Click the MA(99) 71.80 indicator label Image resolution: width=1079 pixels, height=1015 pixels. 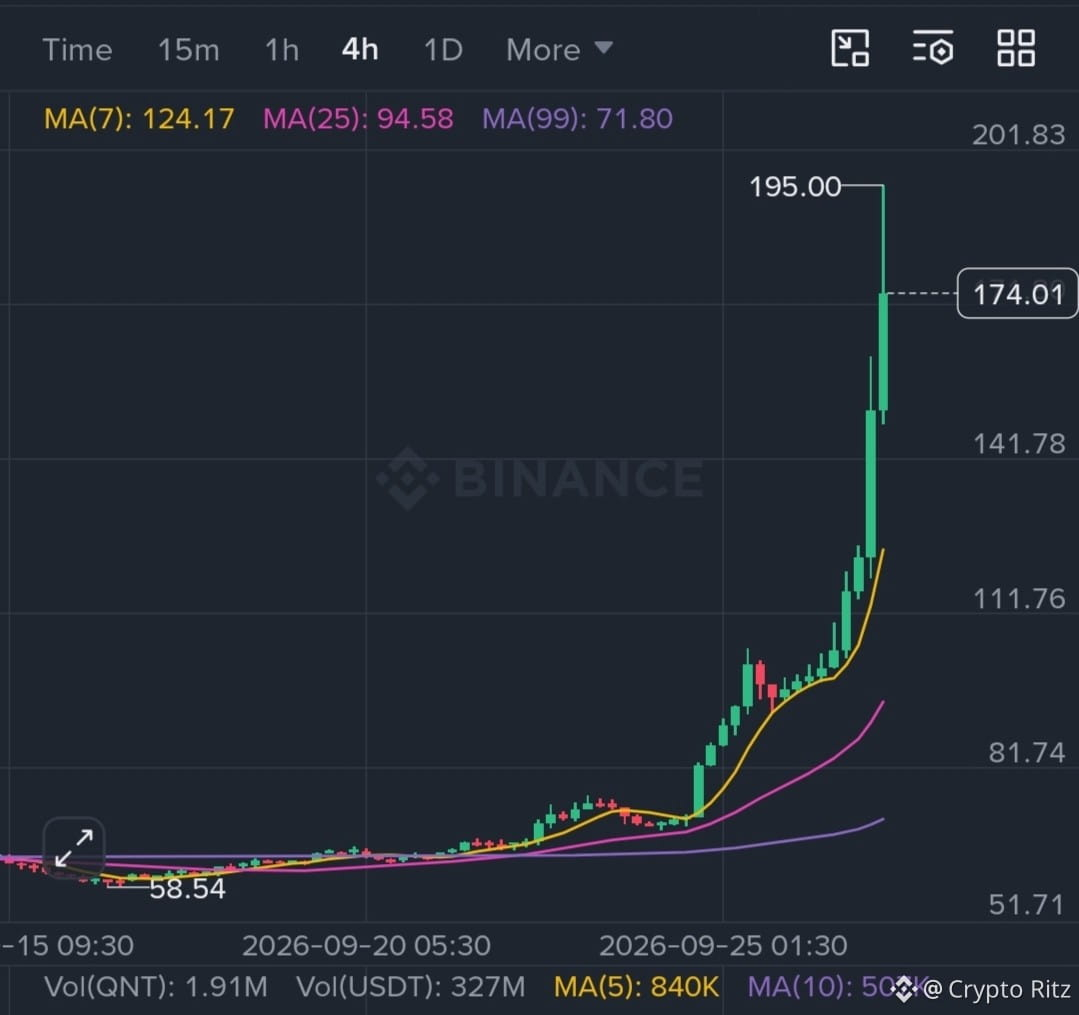pos(577,119)
